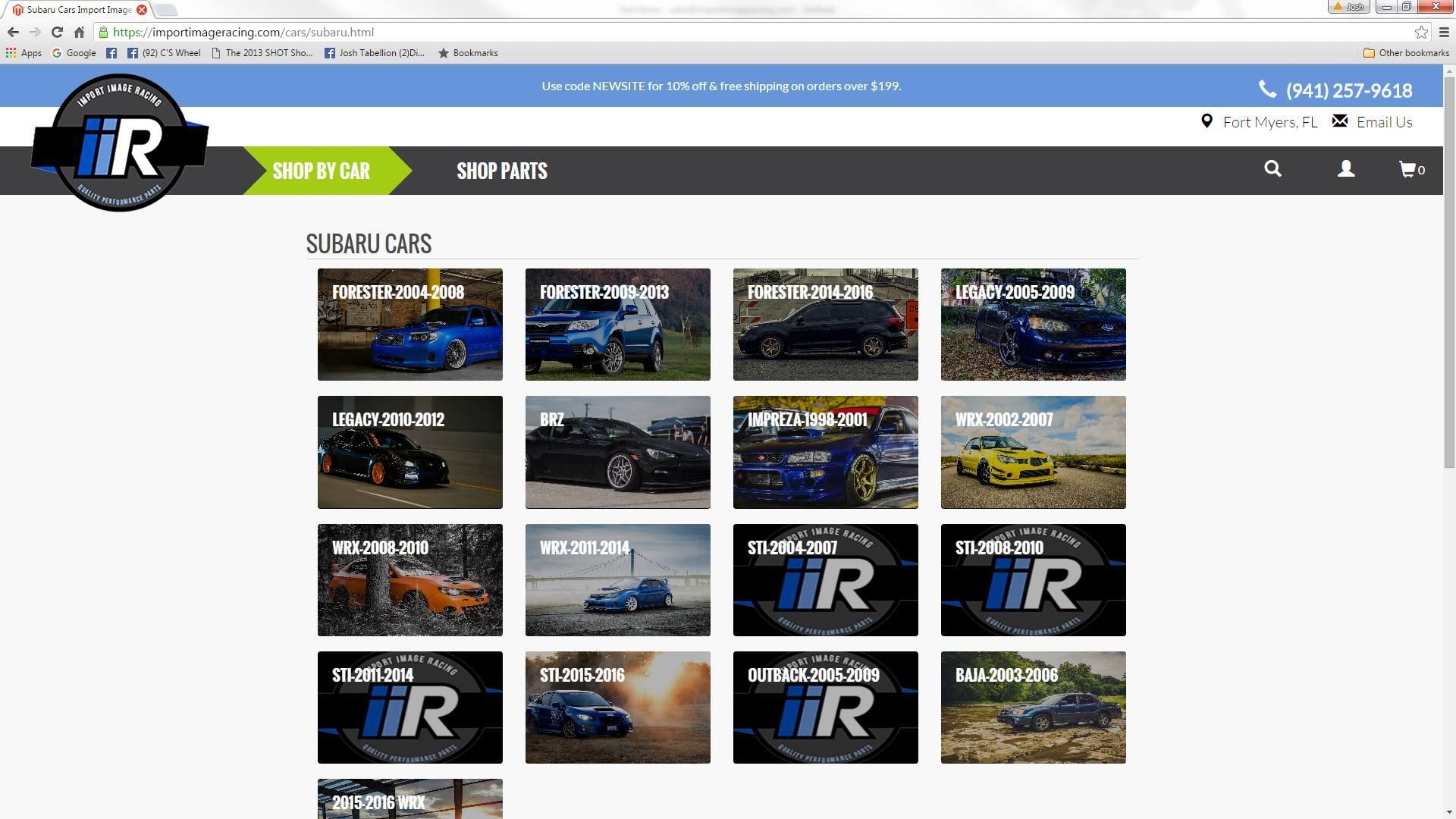Open Chrome hamburger menu
The image size is (1456, 819).
click(1444, 32)
